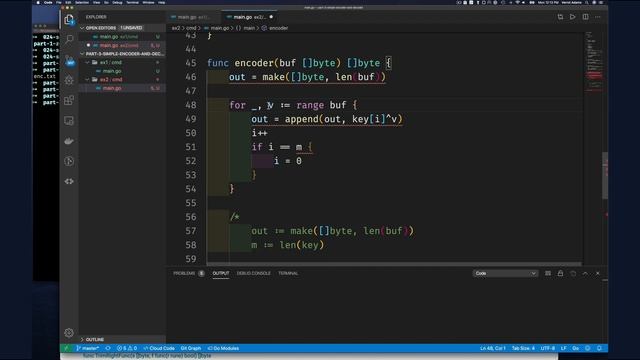Open errors and warnings count in status bar
Image resolution: width=640 pixels, height=360 pixels.
pos(127,348)
